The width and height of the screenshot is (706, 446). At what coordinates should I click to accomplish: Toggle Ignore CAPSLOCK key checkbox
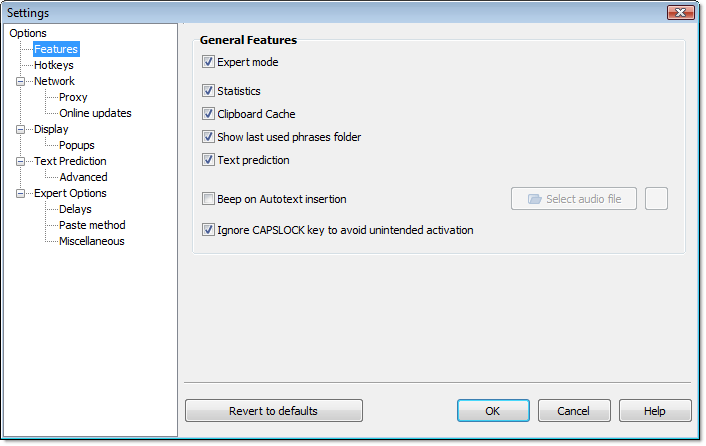click(x=208, y=230)
